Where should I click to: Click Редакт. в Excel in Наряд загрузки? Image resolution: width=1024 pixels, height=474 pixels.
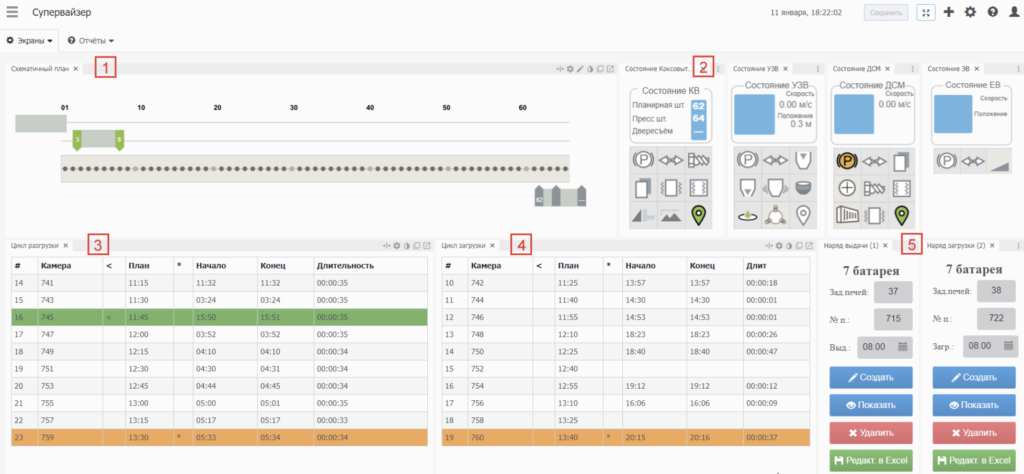(x=974, y=460)
